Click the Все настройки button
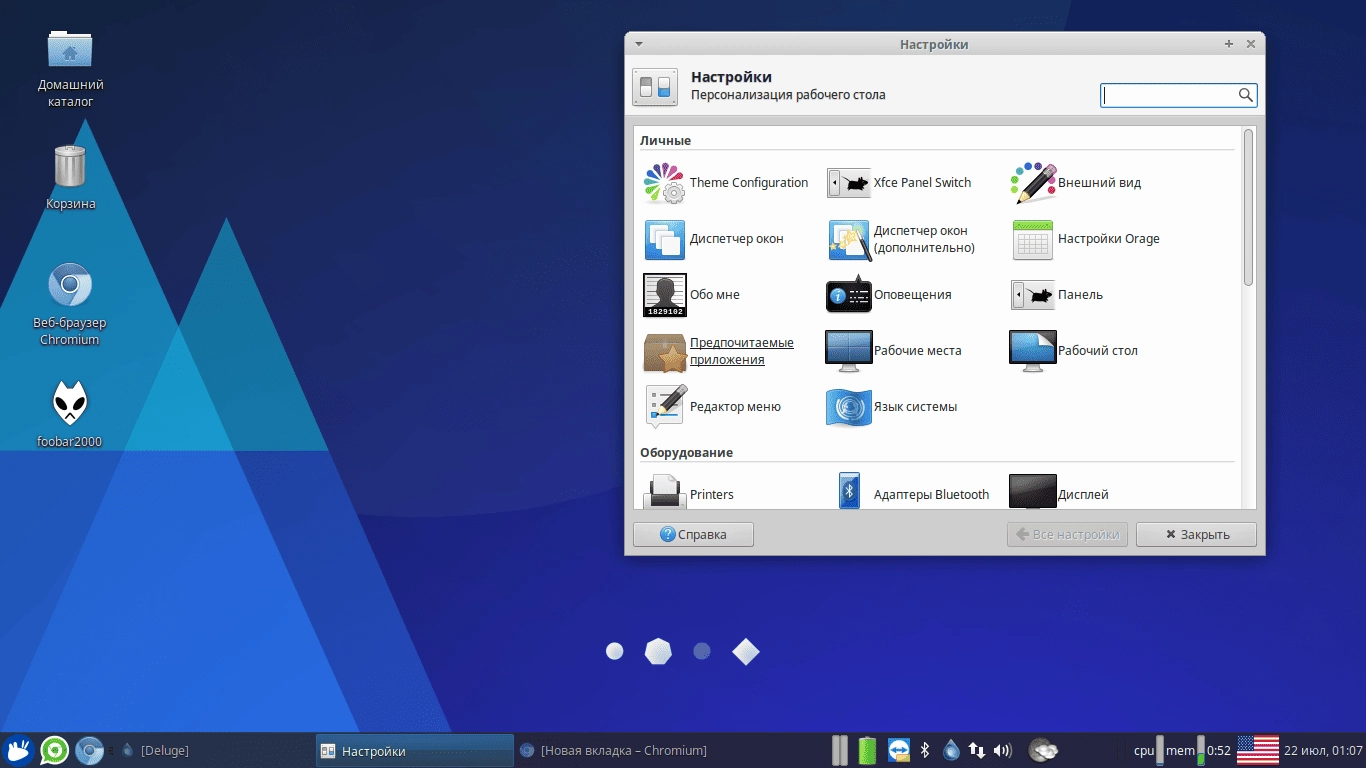1366x768 pixels. (1067, 534)
